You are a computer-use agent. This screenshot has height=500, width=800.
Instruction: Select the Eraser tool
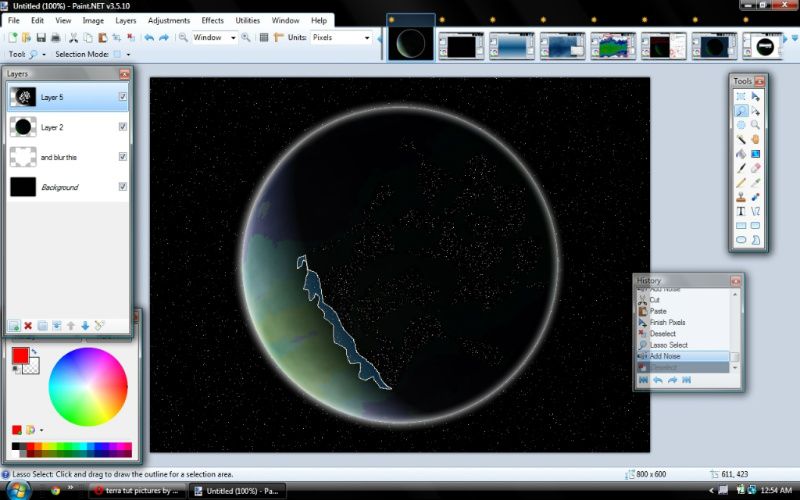(756, 168)
